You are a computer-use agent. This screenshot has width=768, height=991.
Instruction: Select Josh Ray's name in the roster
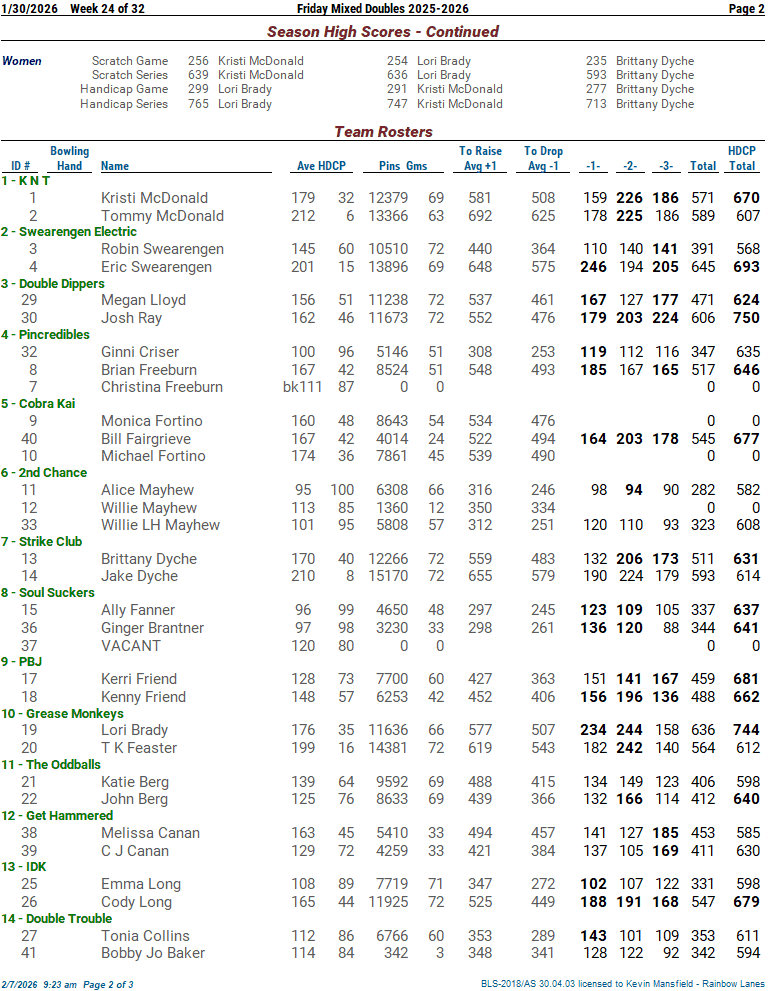[x=132, y=318]
